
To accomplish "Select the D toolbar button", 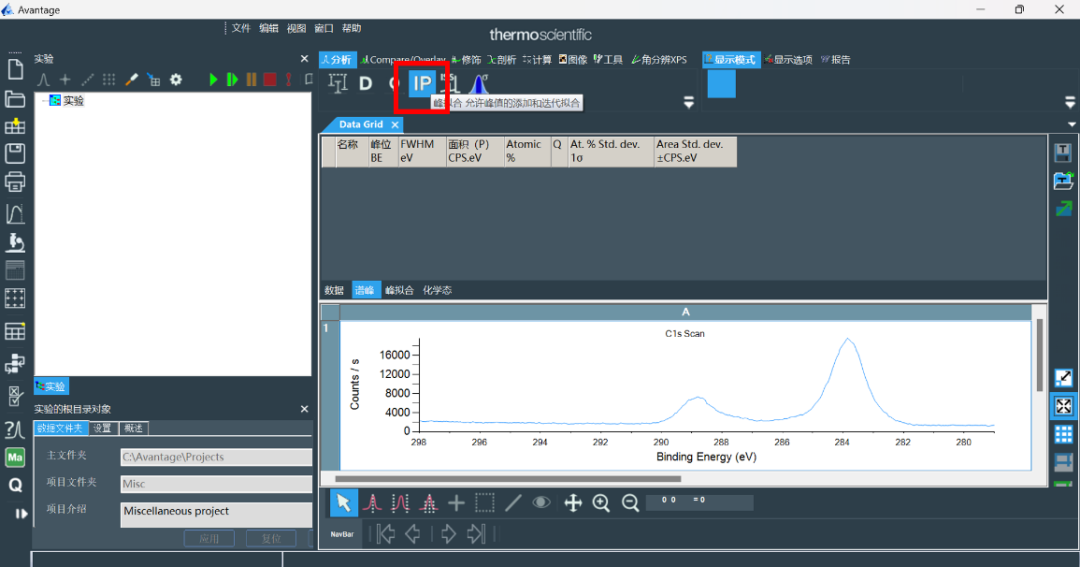I will coord(366,84).
